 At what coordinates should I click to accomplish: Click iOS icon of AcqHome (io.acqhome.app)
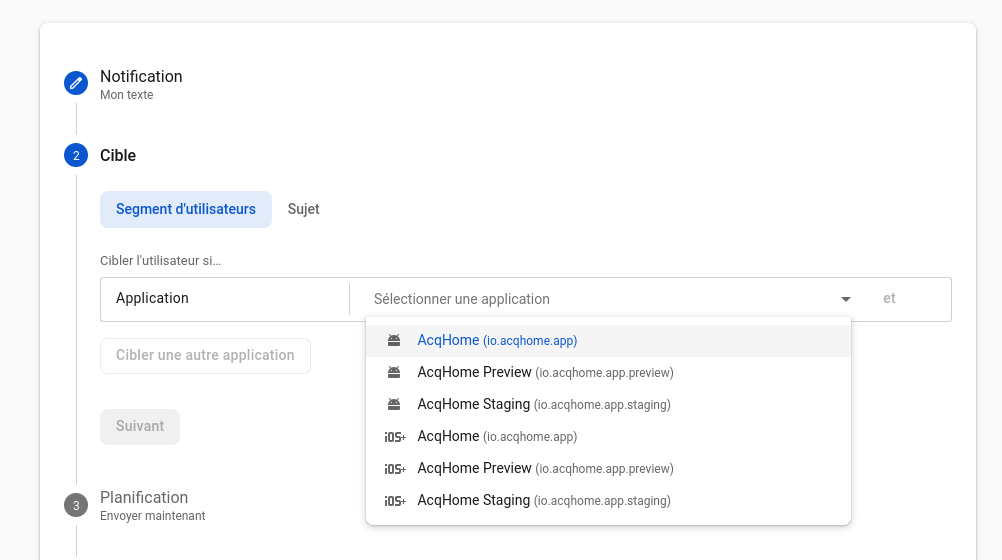coord(395,437)
